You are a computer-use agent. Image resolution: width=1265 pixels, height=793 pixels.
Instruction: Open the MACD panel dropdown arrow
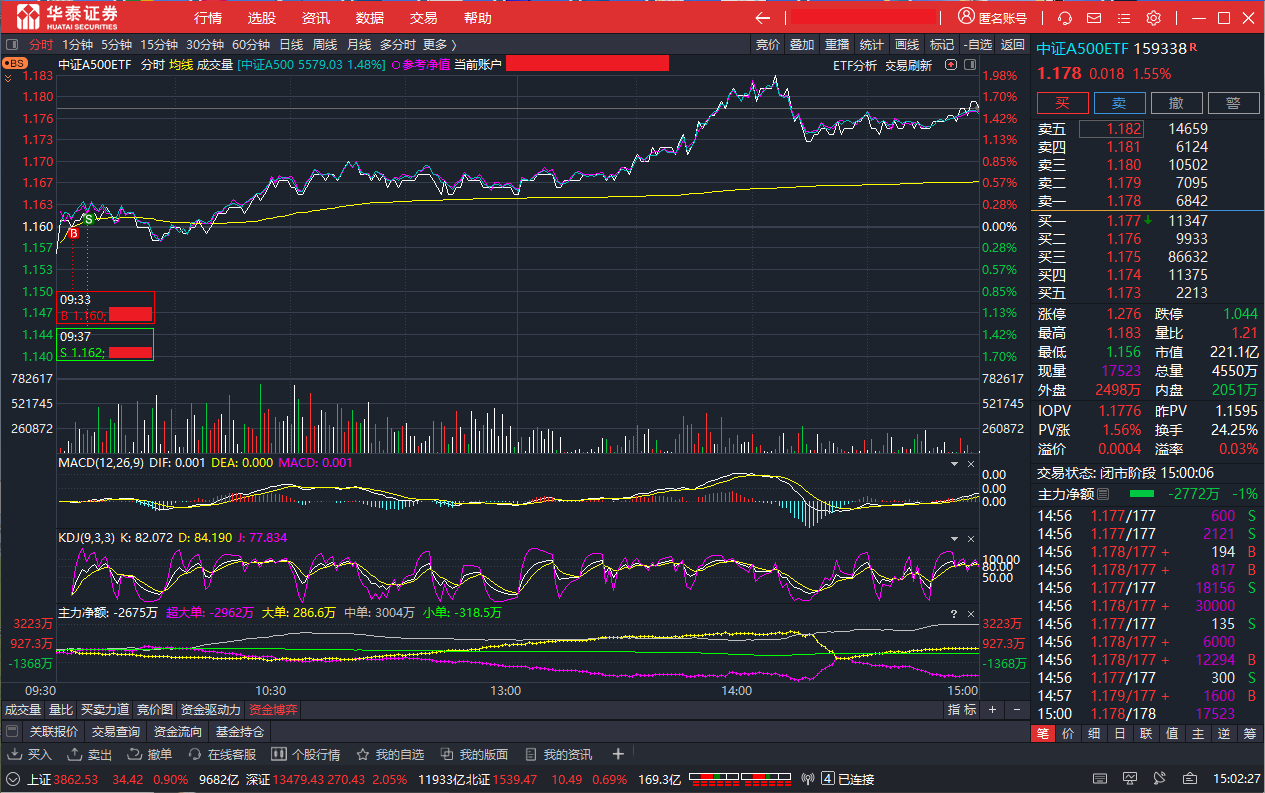click(952, 464)
